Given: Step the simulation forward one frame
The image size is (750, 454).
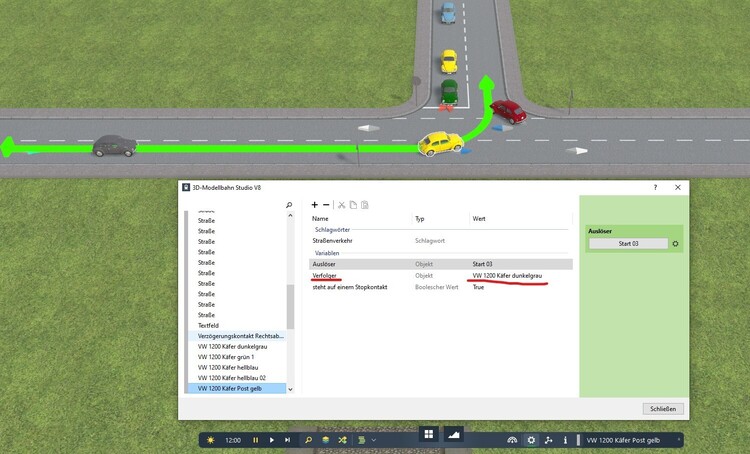Looking at the screenshot, I should (x=287, y=440).
